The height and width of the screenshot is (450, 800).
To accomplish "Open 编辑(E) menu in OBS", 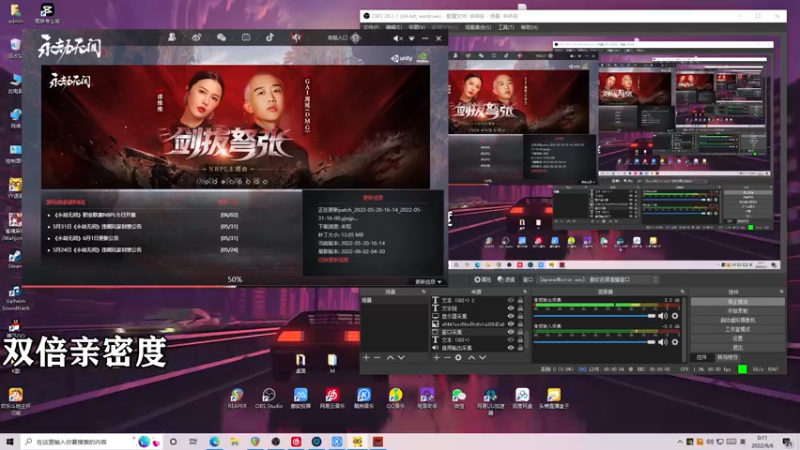I will pos(394,27).
